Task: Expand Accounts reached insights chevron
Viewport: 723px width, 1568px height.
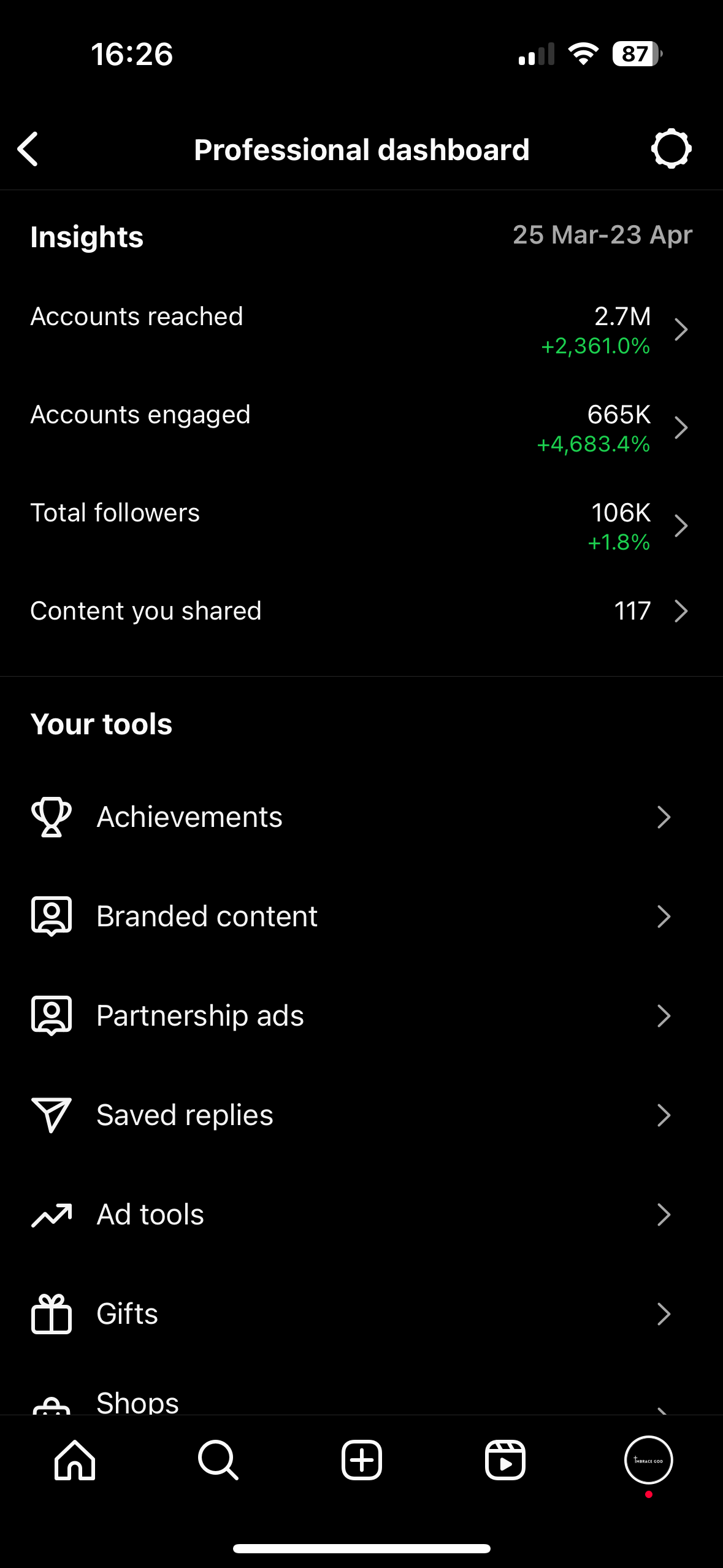Action: pos(680,330)
